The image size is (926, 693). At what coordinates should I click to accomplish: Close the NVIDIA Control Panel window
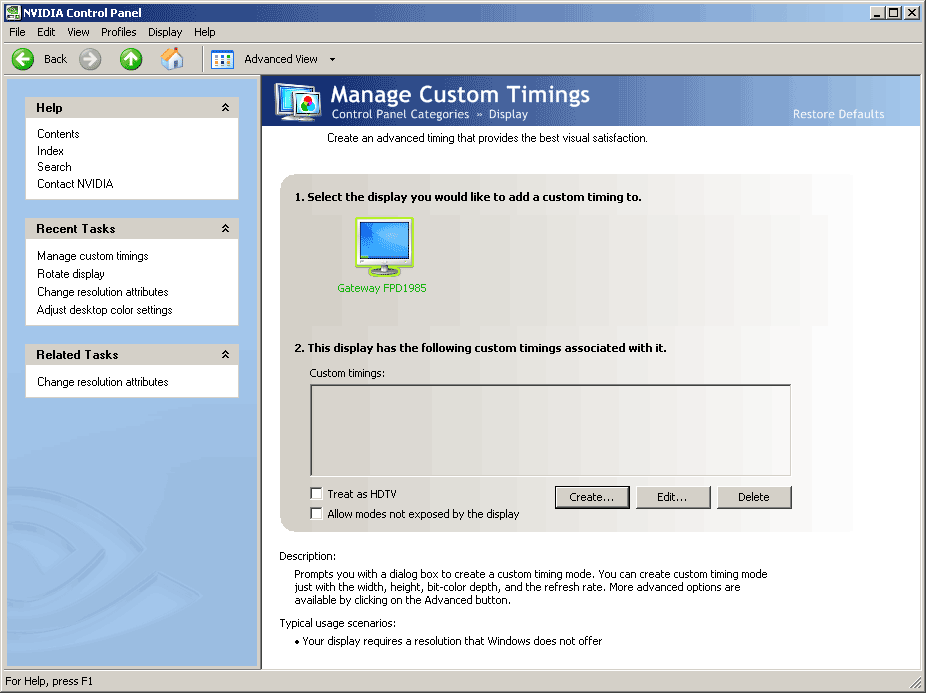coord(912,12)
